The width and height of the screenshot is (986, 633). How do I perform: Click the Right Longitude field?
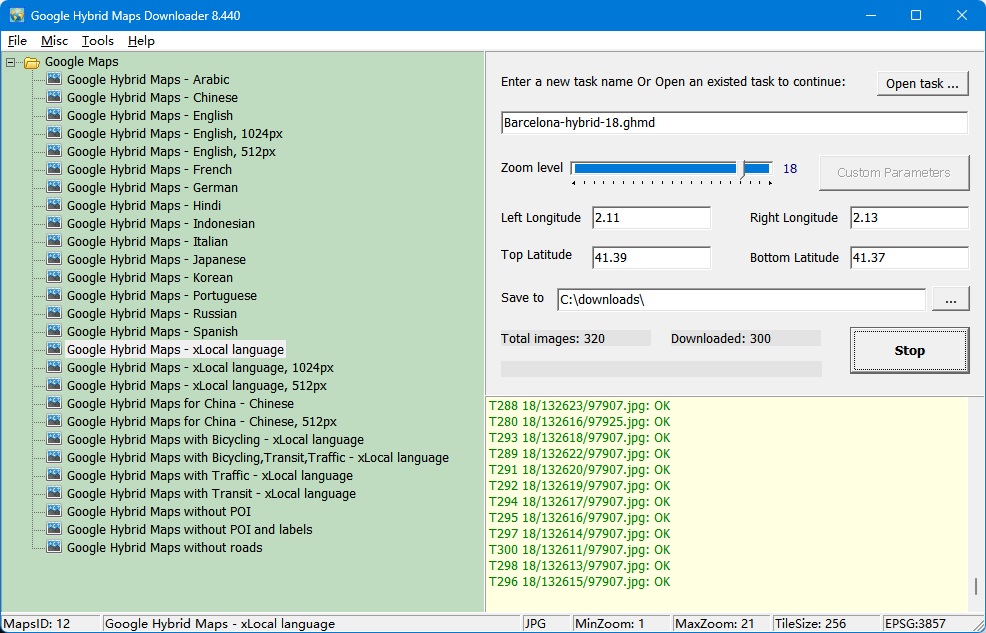[x=909, y=217]
